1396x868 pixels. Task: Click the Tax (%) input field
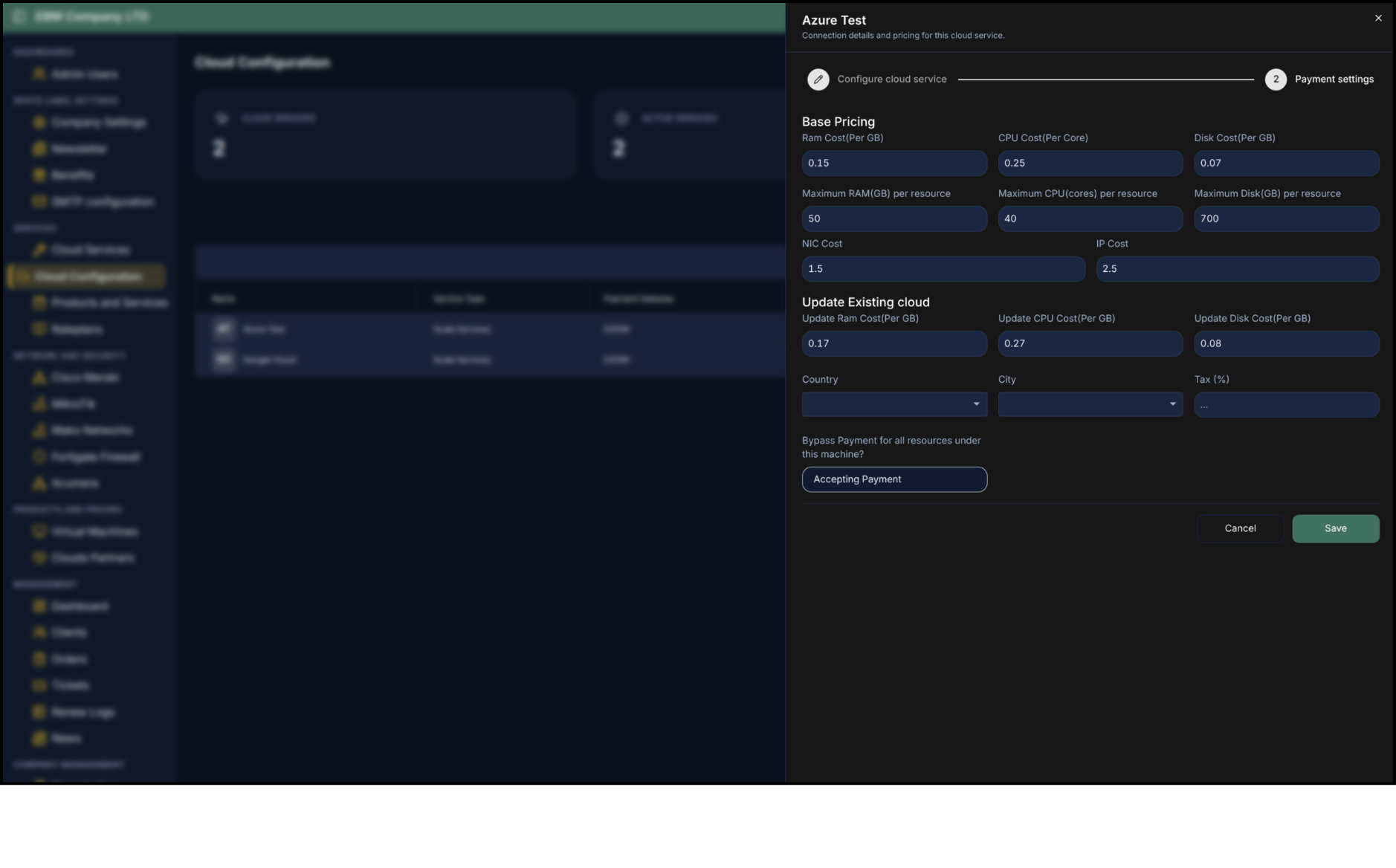[x=1286, y=405]
